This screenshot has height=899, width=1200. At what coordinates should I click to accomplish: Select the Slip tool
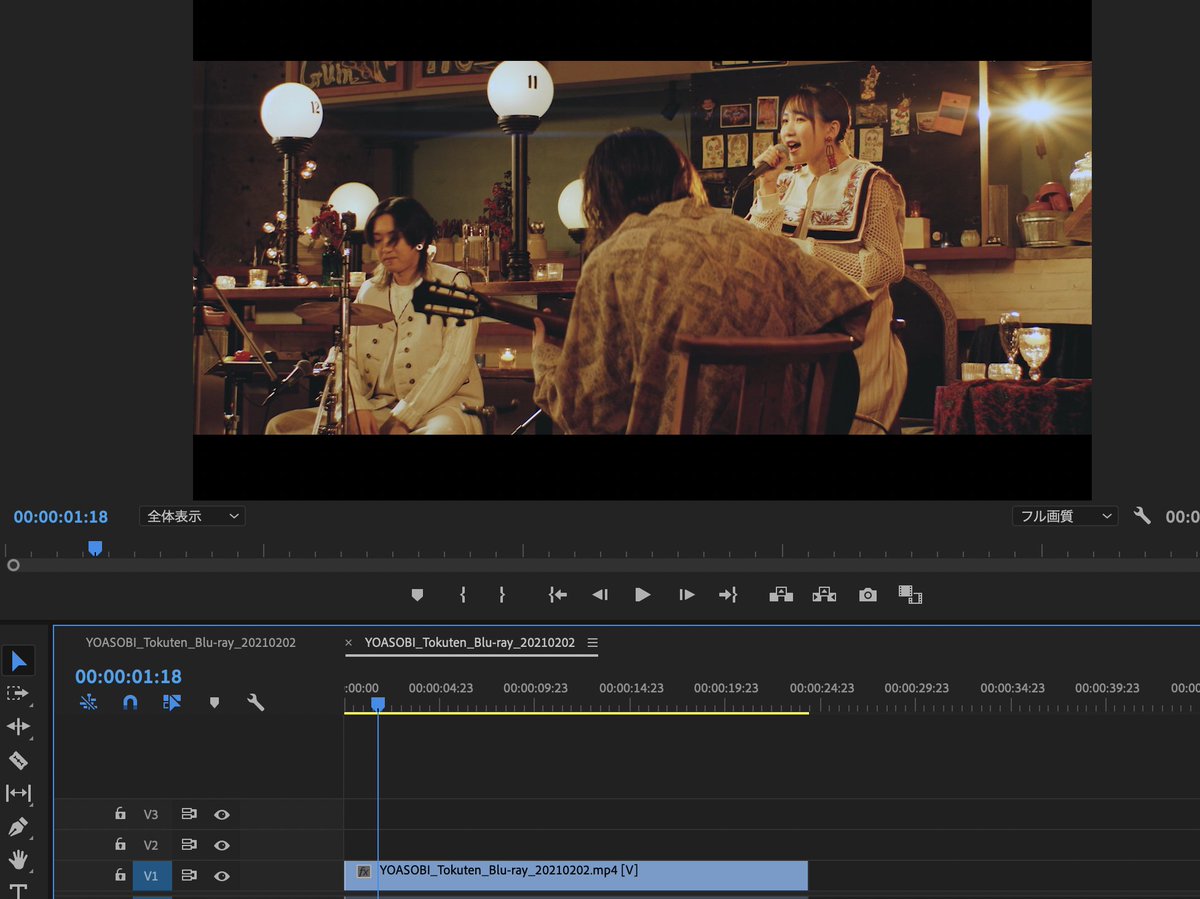click(x=18, y=793)
